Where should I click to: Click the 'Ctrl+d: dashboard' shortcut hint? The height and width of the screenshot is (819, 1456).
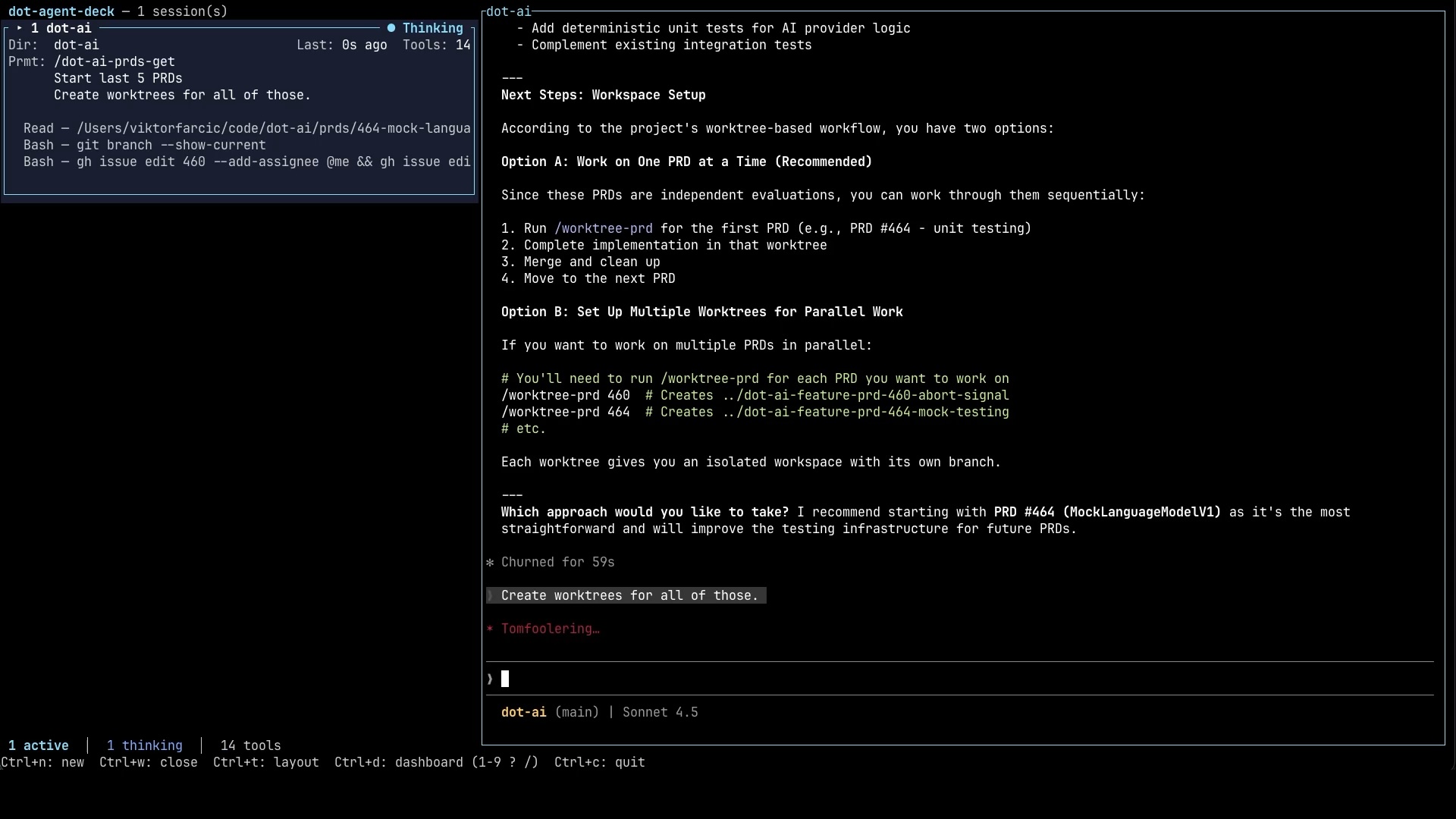437,762
